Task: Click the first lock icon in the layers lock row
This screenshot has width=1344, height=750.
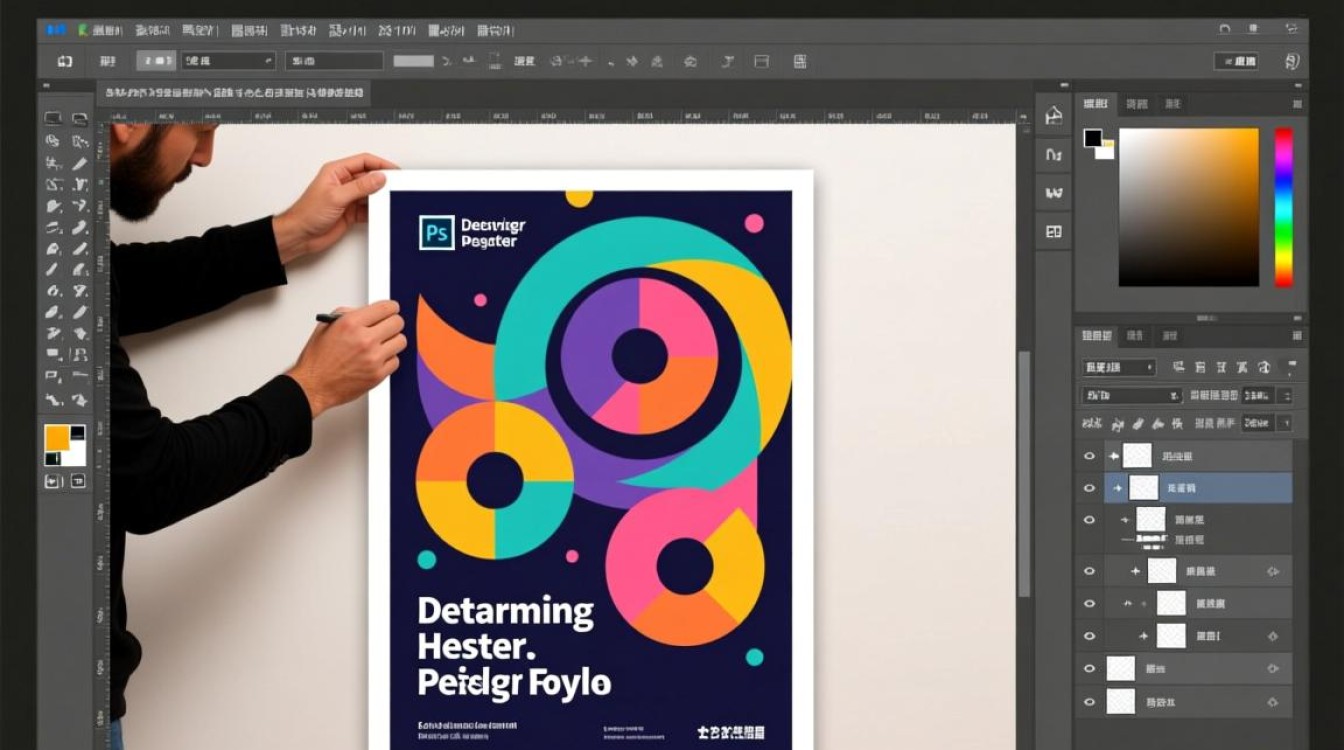Action: tap(1091, 424)
